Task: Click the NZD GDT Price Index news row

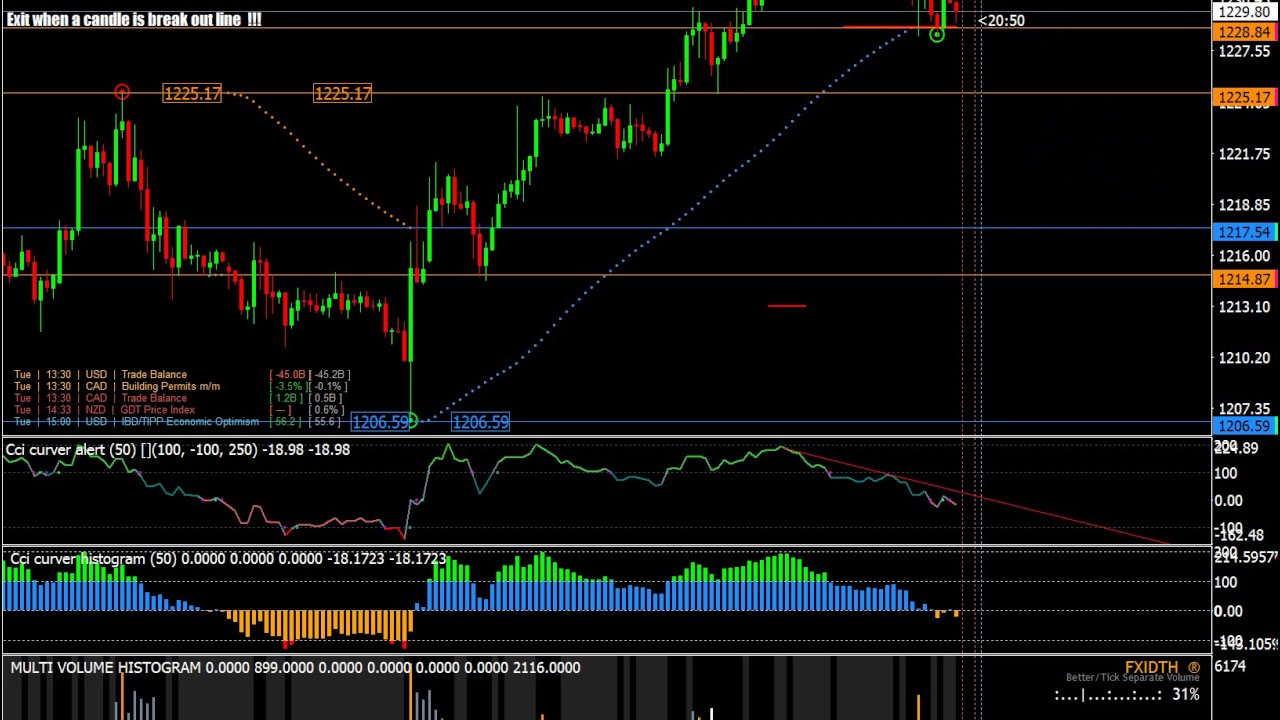Action: coord(180,410)
